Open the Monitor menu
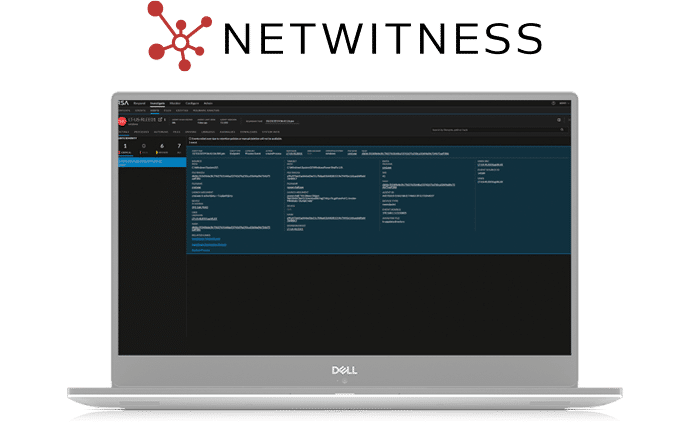This screenshot has width=689, height=424. [x=175, y=104]
